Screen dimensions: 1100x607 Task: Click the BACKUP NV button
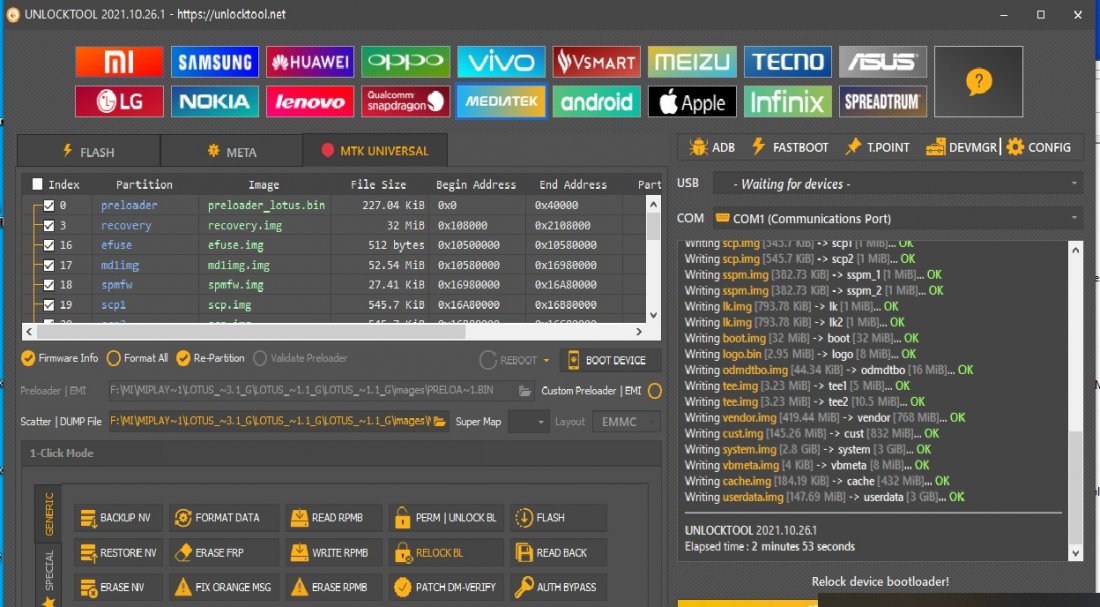tap(119, 518)
